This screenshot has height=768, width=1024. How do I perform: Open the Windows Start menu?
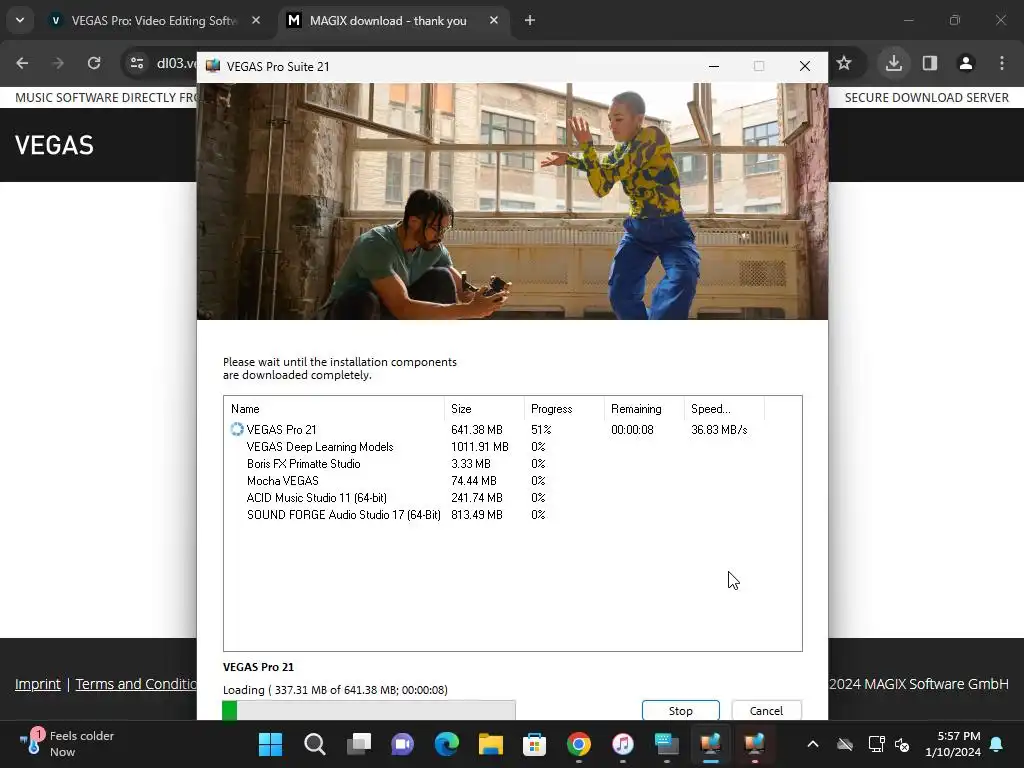(270, 744)
